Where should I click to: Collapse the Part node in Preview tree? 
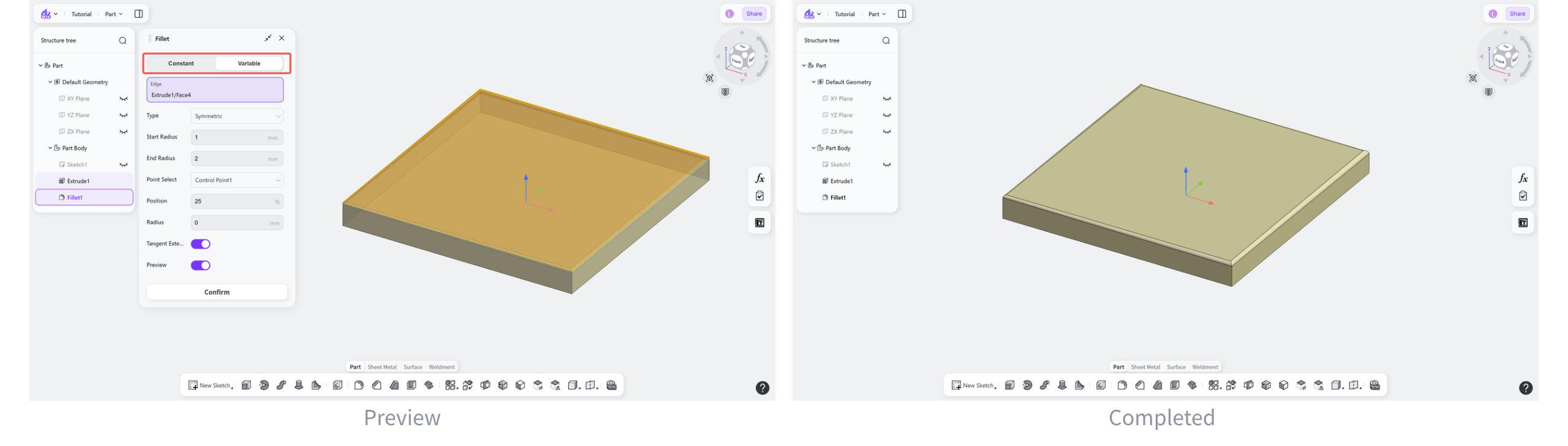(40, 66)
